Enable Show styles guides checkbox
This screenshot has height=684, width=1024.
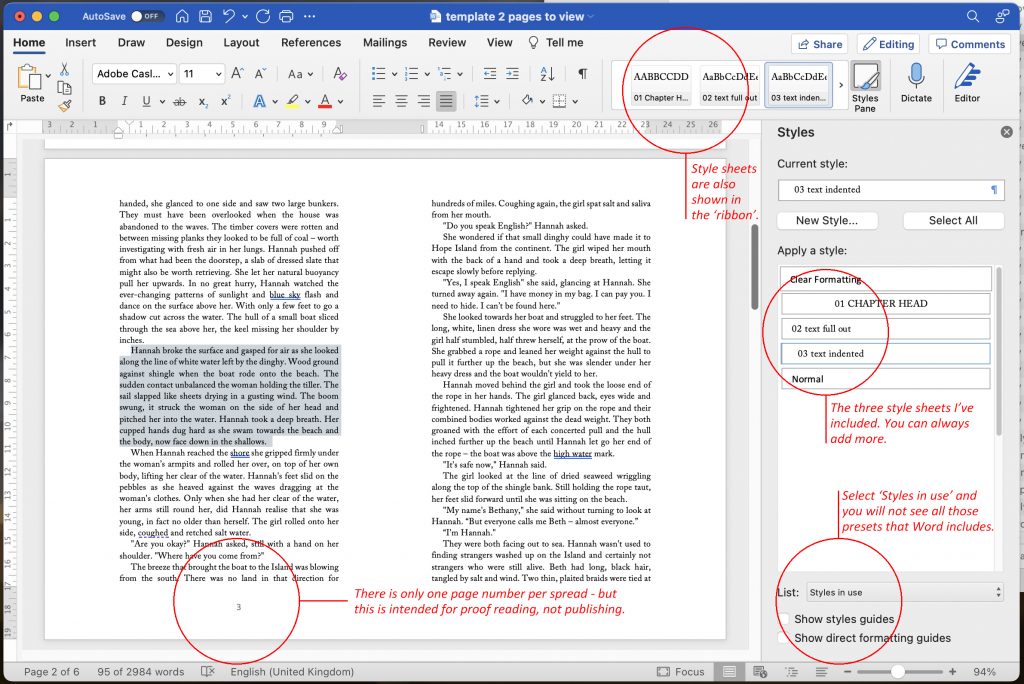point(785,619)
